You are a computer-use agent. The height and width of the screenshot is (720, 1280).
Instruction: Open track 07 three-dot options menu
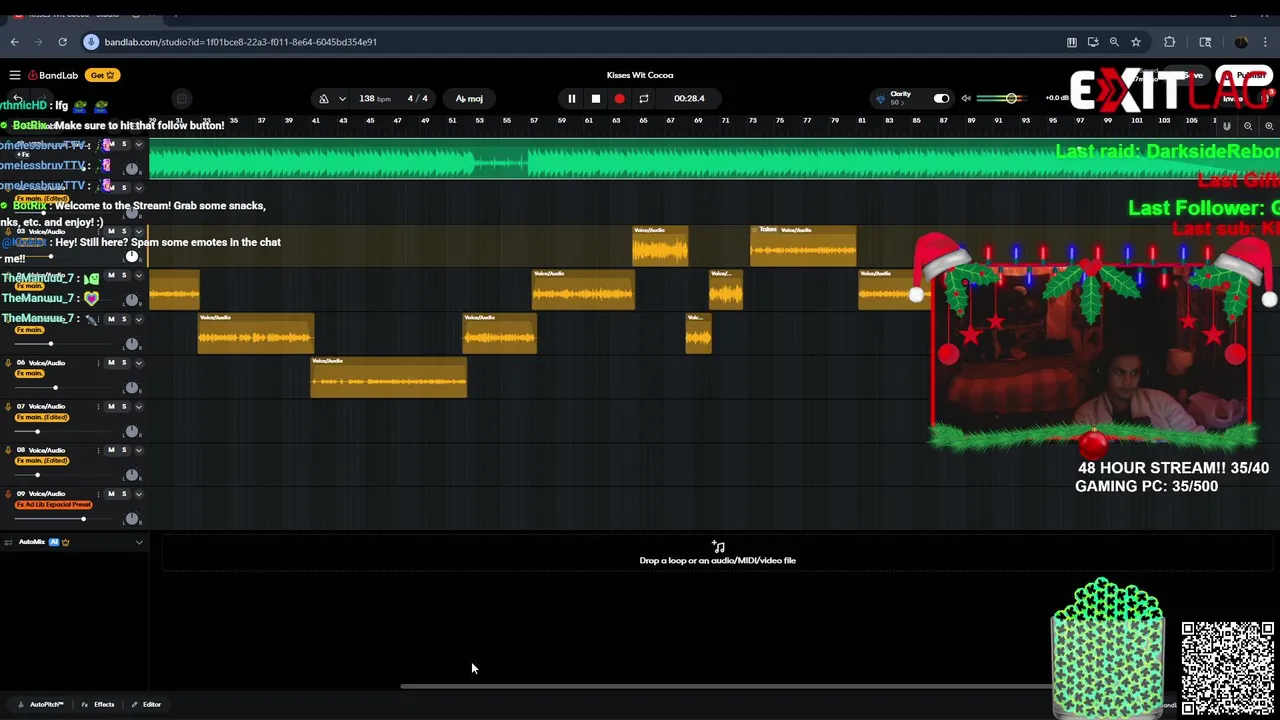point(99,407)
